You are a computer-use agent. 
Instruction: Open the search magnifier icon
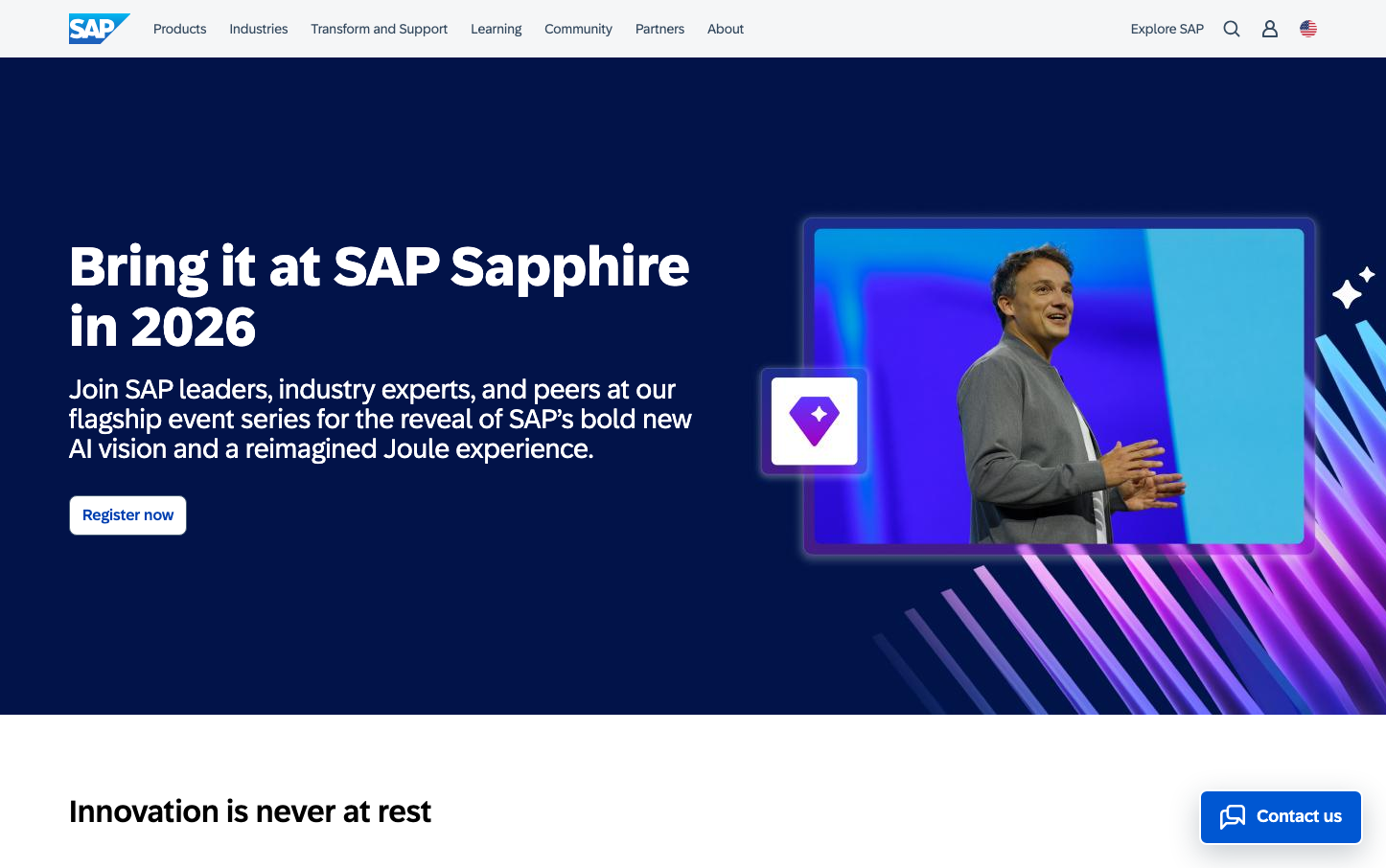(1232, 29)
